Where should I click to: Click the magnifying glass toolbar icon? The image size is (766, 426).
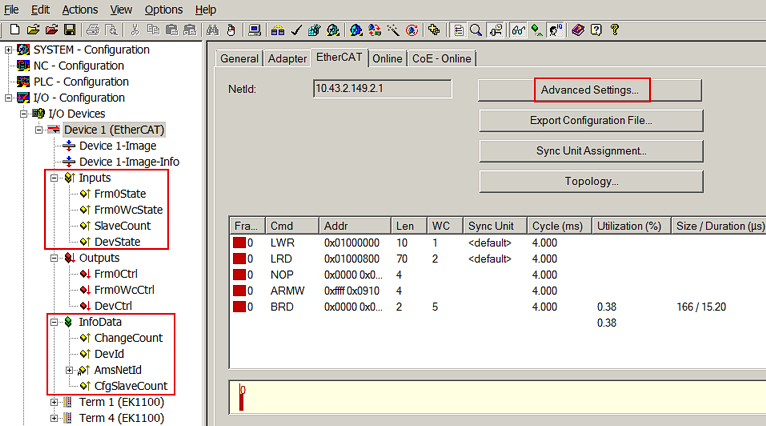click(x=476, y=30)
